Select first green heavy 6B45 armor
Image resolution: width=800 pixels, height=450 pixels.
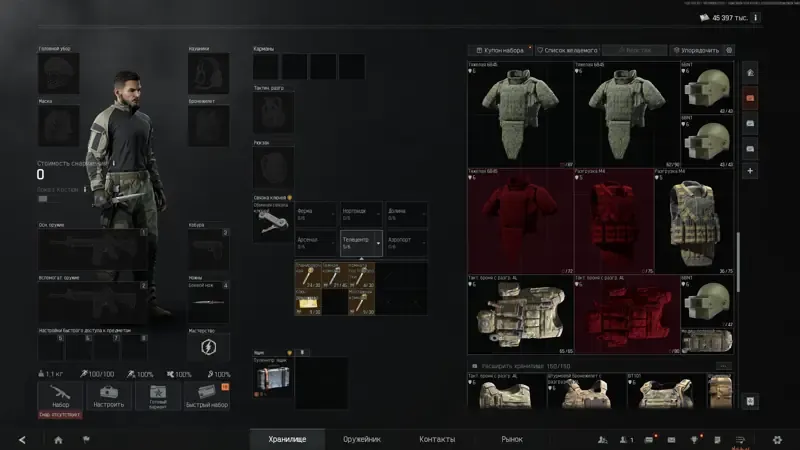520,115
